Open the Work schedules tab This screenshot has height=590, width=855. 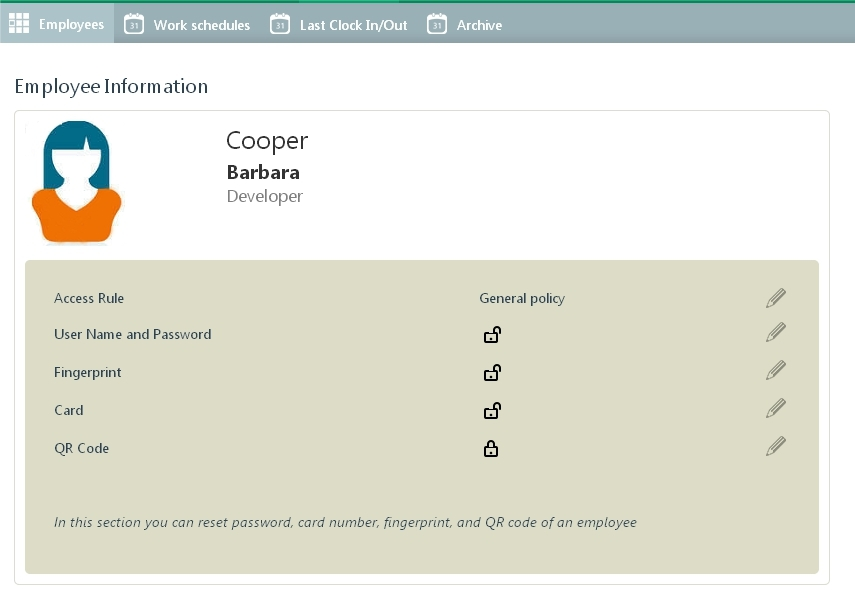(x=201, y=25)
